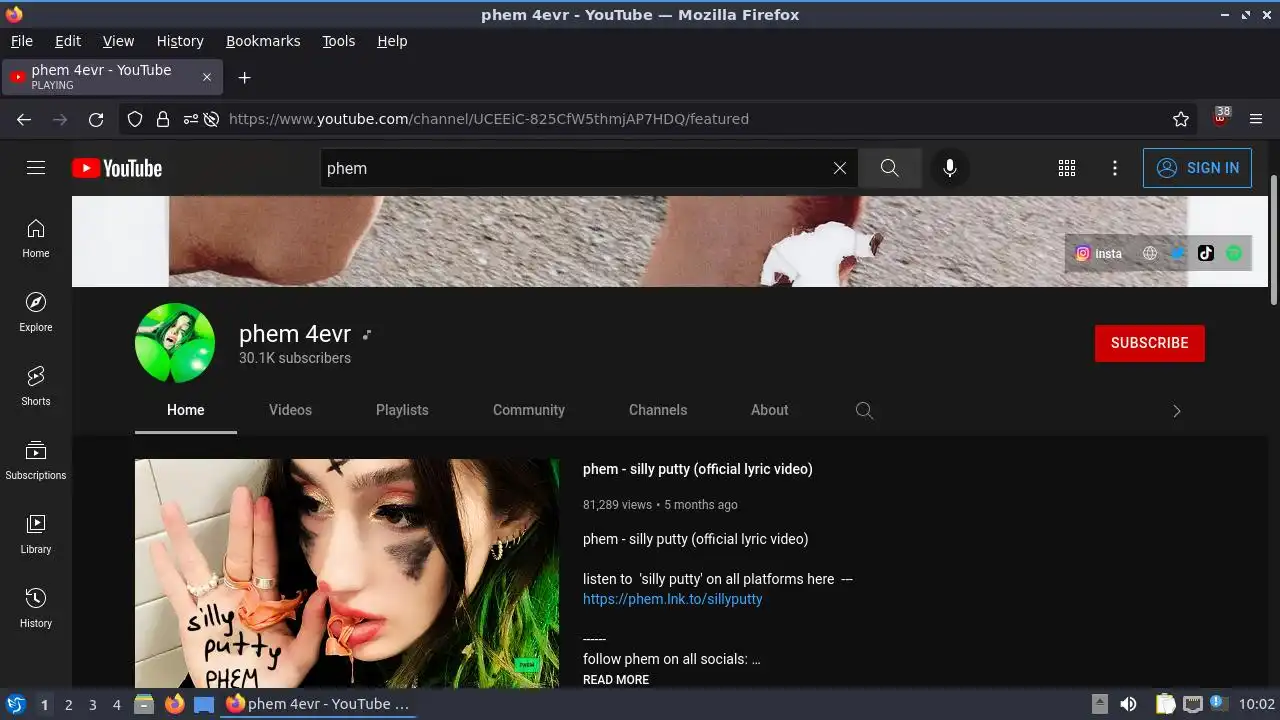Screen dimensions: 1280x720
Task: Open the YouTube apps grid
Action: point(1067,168)
